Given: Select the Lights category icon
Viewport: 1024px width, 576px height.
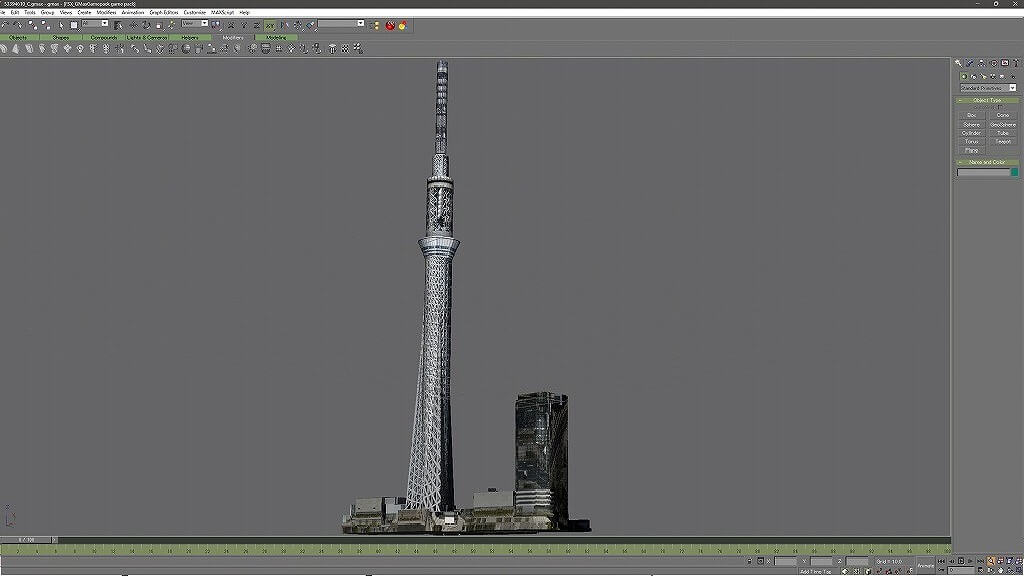Looking at the screenshot, I should 984,76.
